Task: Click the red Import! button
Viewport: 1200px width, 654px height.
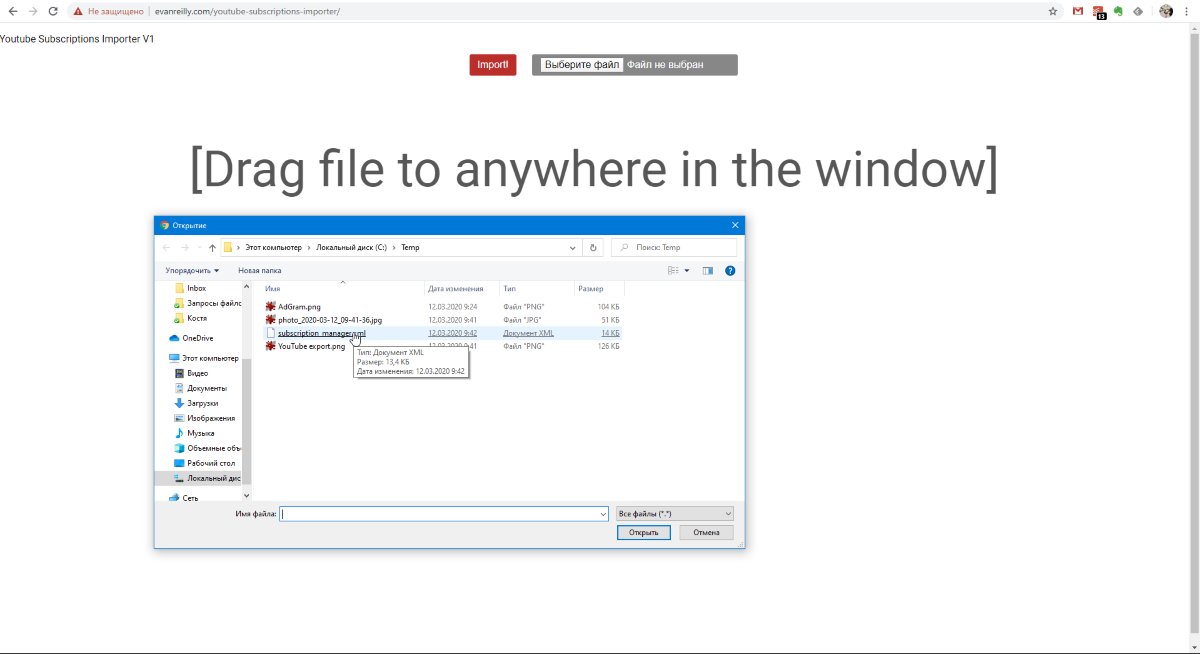Action: coord(493,65)
